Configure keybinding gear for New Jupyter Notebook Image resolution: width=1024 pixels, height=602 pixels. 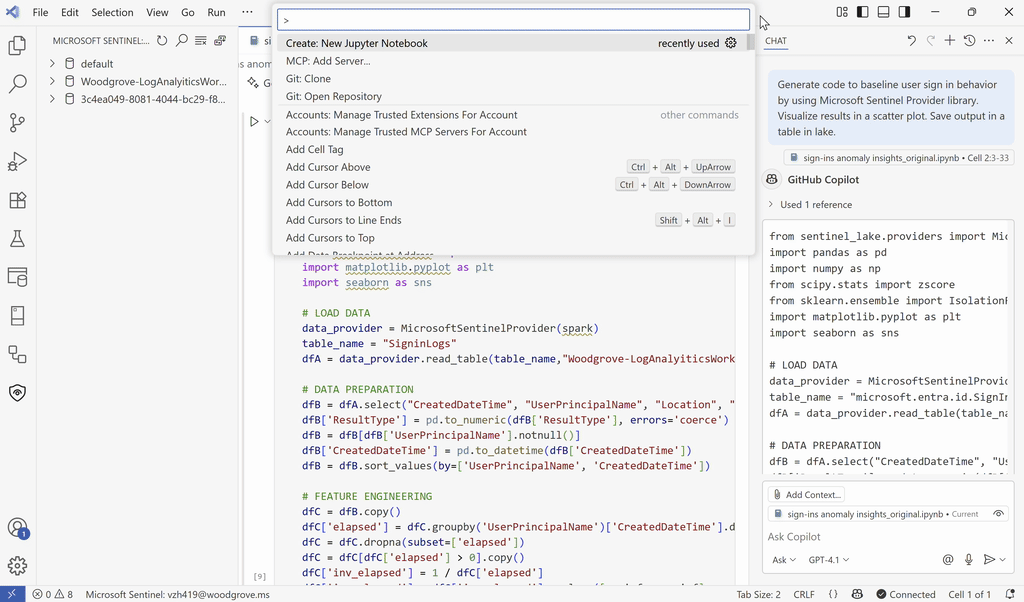[731, 43]
